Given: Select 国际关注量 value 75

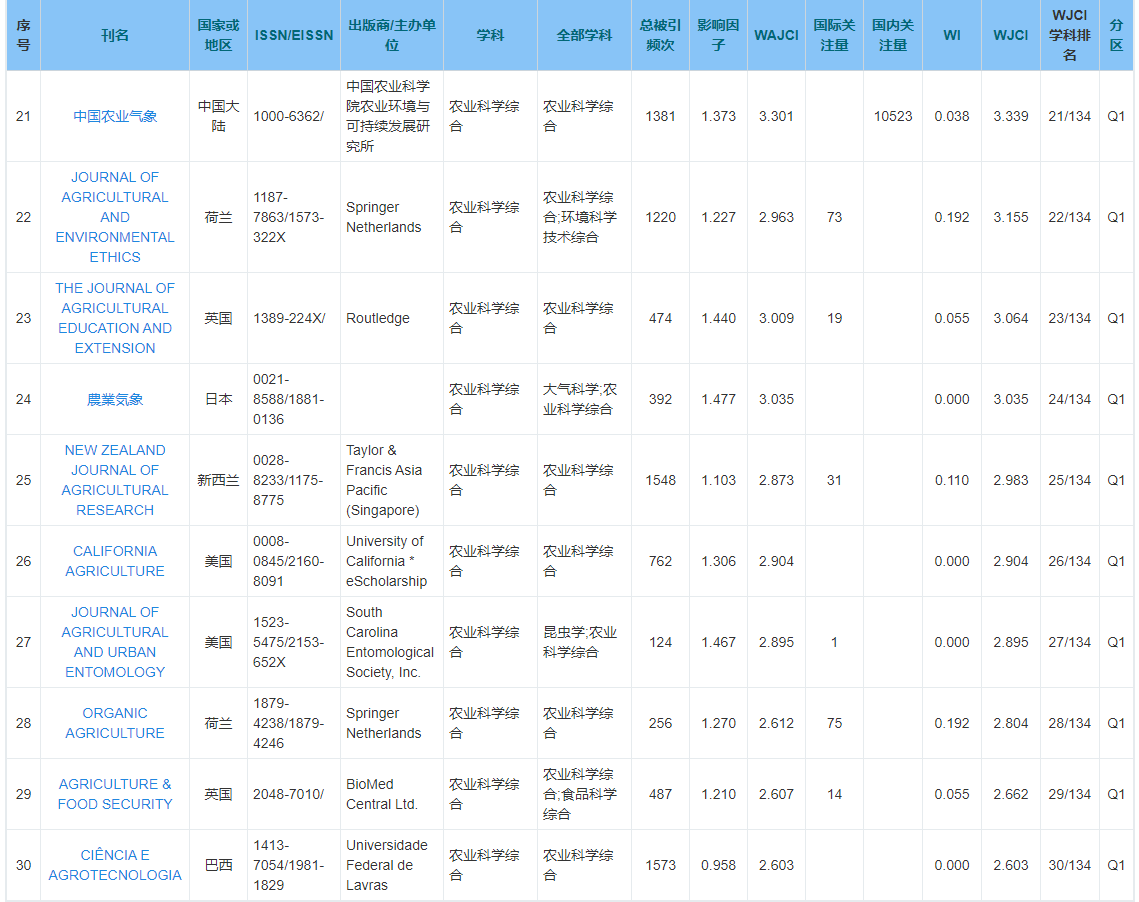Looking at the screenshot, I should 834,723.
